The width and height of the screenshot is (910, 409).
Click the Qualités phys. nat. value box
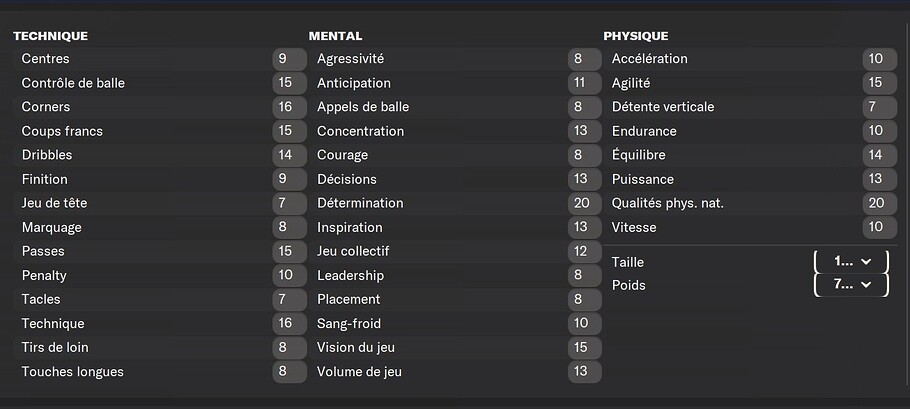(x=880, y=203)
